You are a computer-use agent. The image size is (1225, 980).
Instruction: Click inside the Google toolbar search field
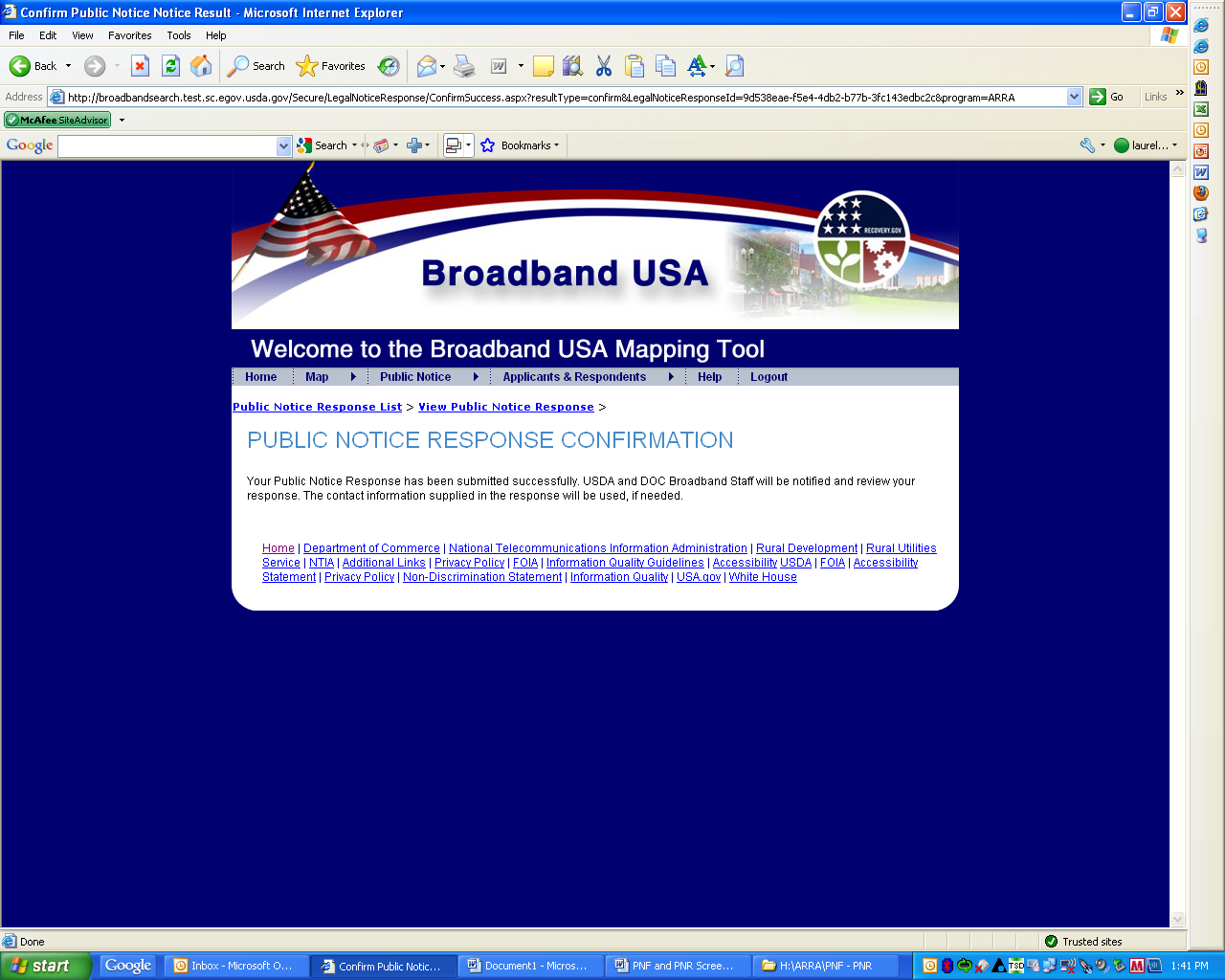pyautogui.click(x=167, y=145)
